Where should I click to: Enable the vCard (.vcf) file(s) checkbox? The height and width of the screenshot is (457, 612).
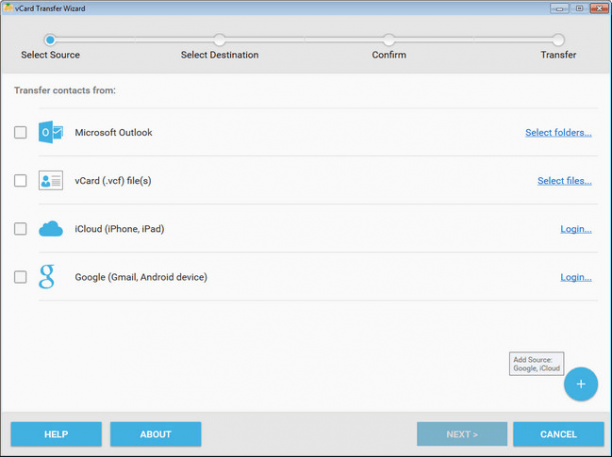pyautogui.click(x=20, y=181)
